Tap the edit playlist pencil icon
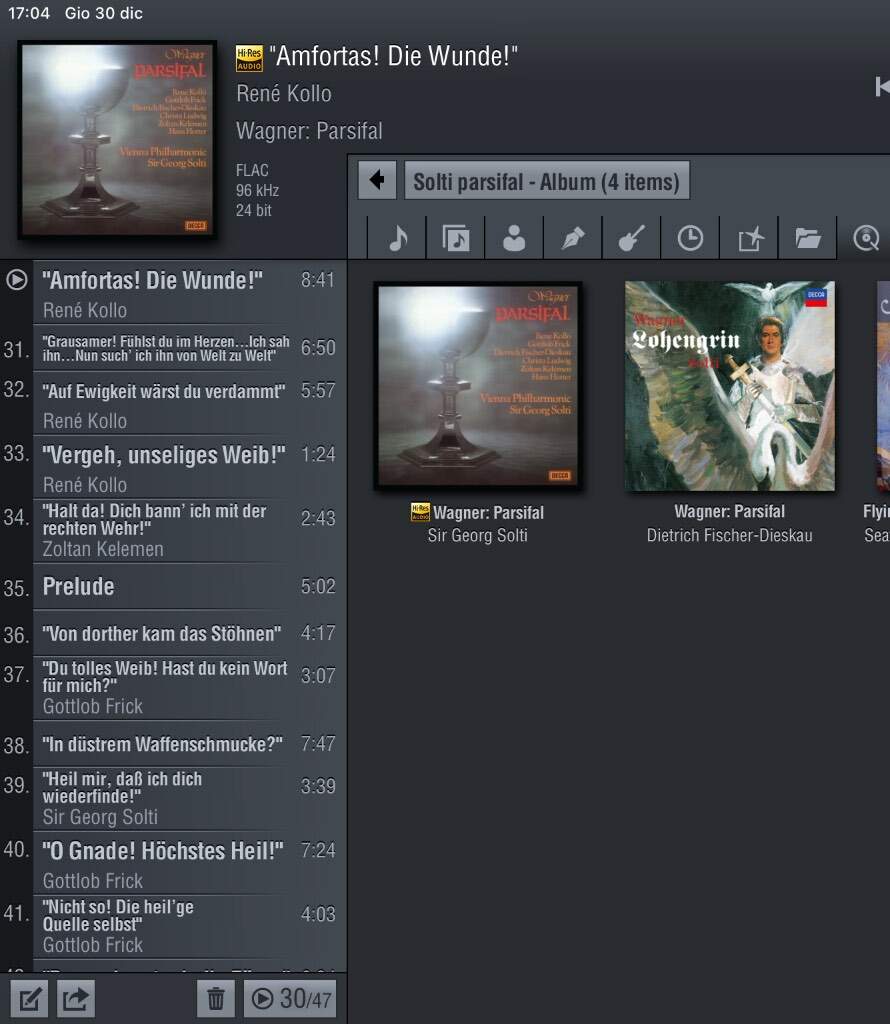This screenshot has width=890, height=1024. click(x=29, y=999)
